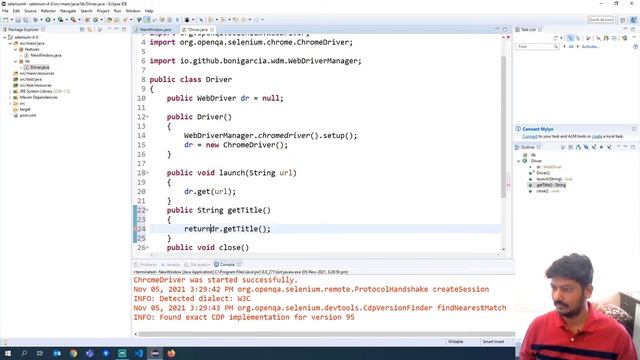
Task: Close the Driver.java editor tab
Action: click(x=212, y=29)
